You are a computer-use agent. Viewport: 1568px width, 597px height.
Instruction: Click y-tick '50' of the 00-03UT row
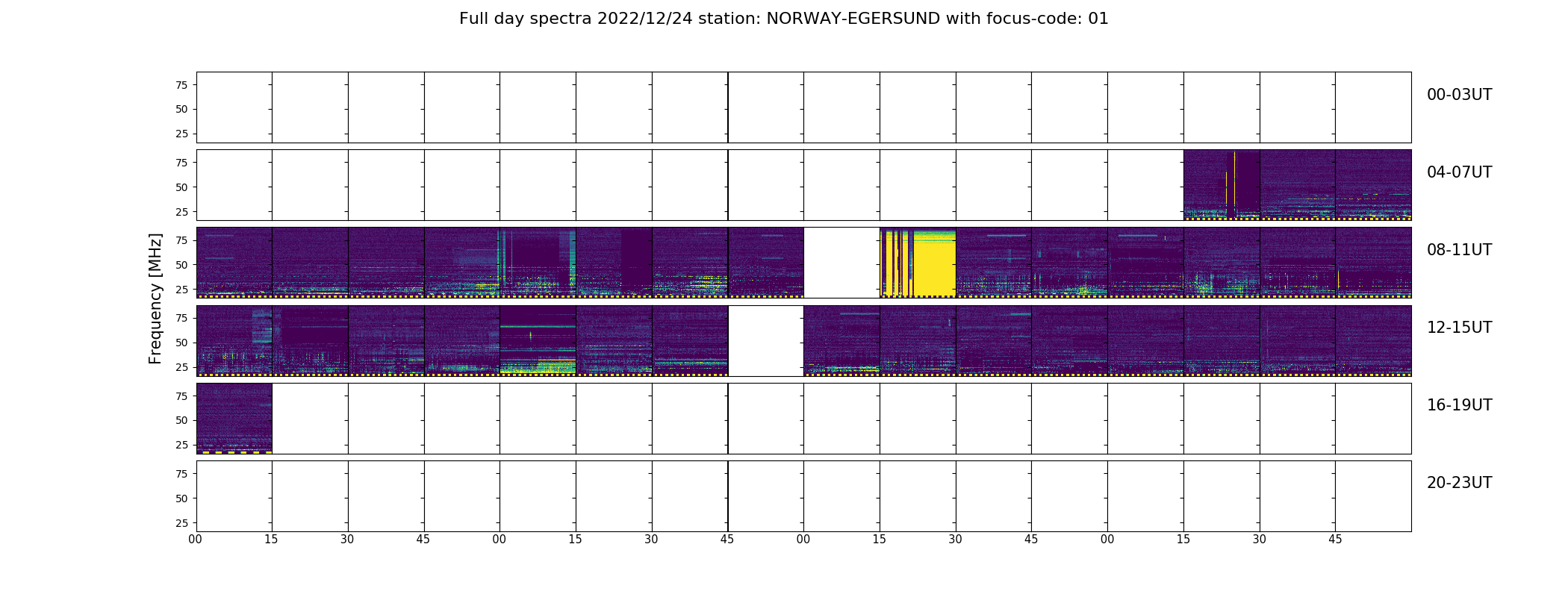pyautogui.click(x=181, y=110)
